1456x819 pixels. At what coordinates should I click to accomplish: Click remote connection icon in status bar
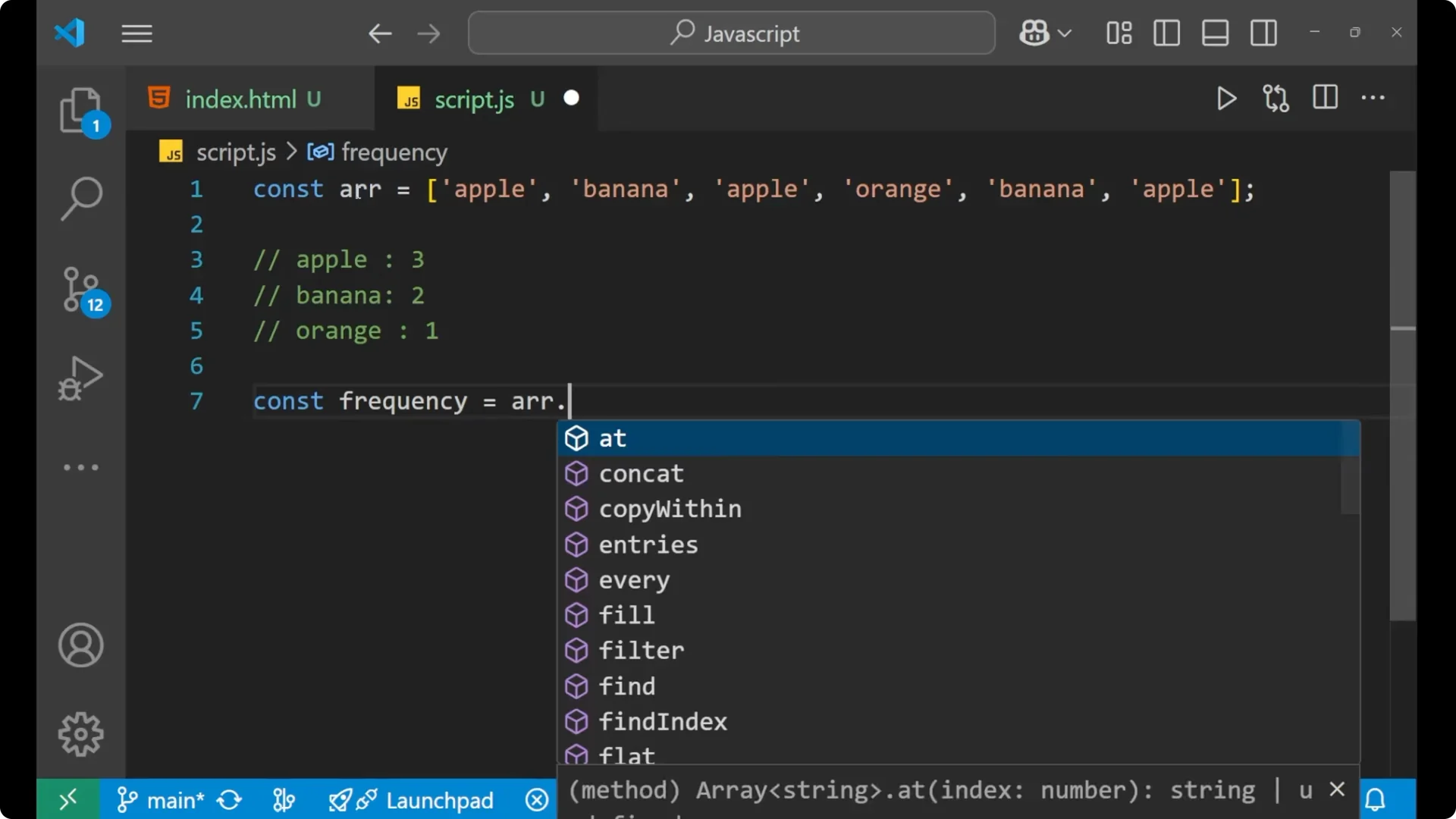67,799
